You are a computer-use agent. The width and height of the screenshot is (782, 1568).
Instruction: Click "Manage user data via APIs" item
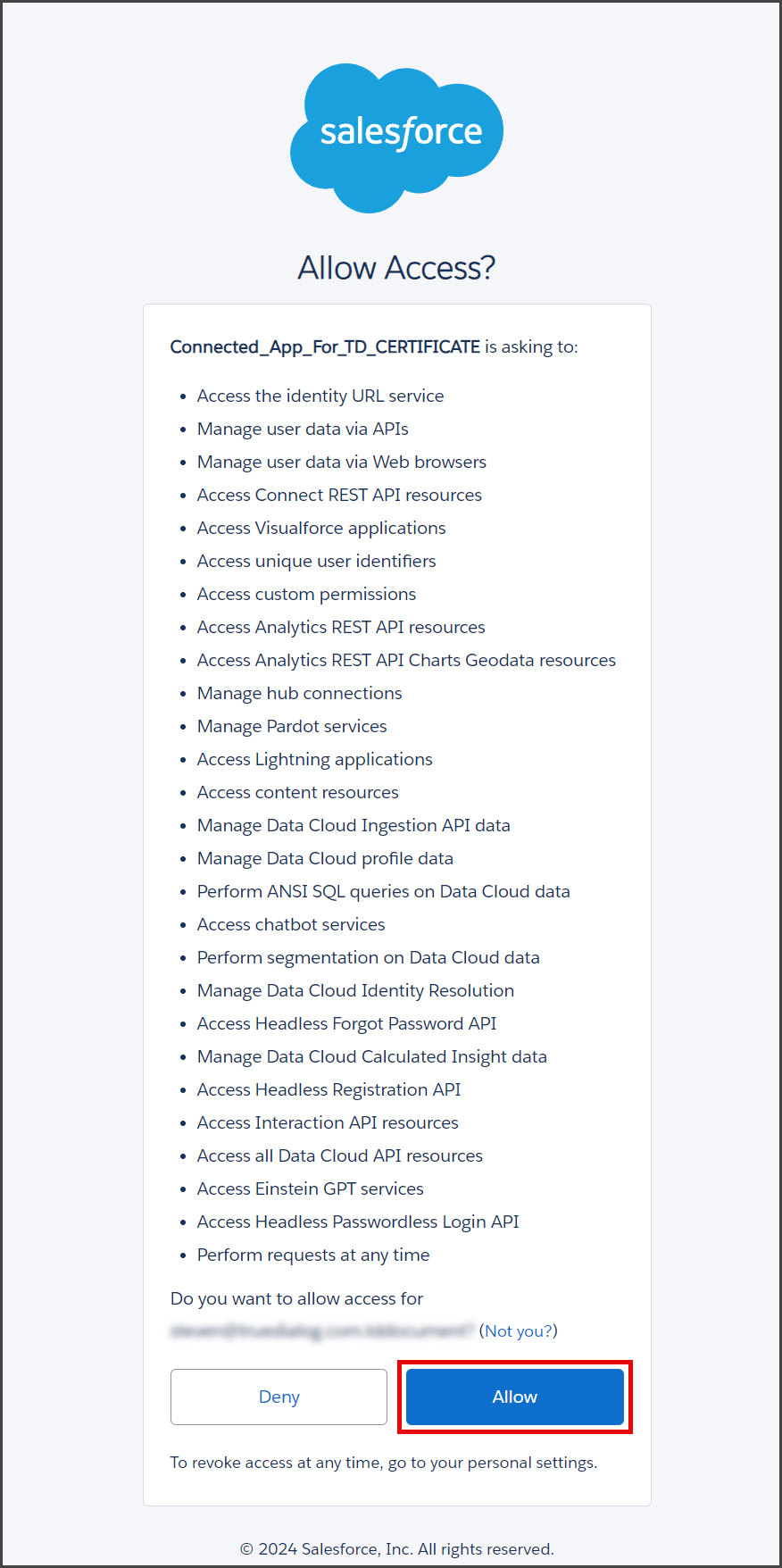click(x=303, y=429)
